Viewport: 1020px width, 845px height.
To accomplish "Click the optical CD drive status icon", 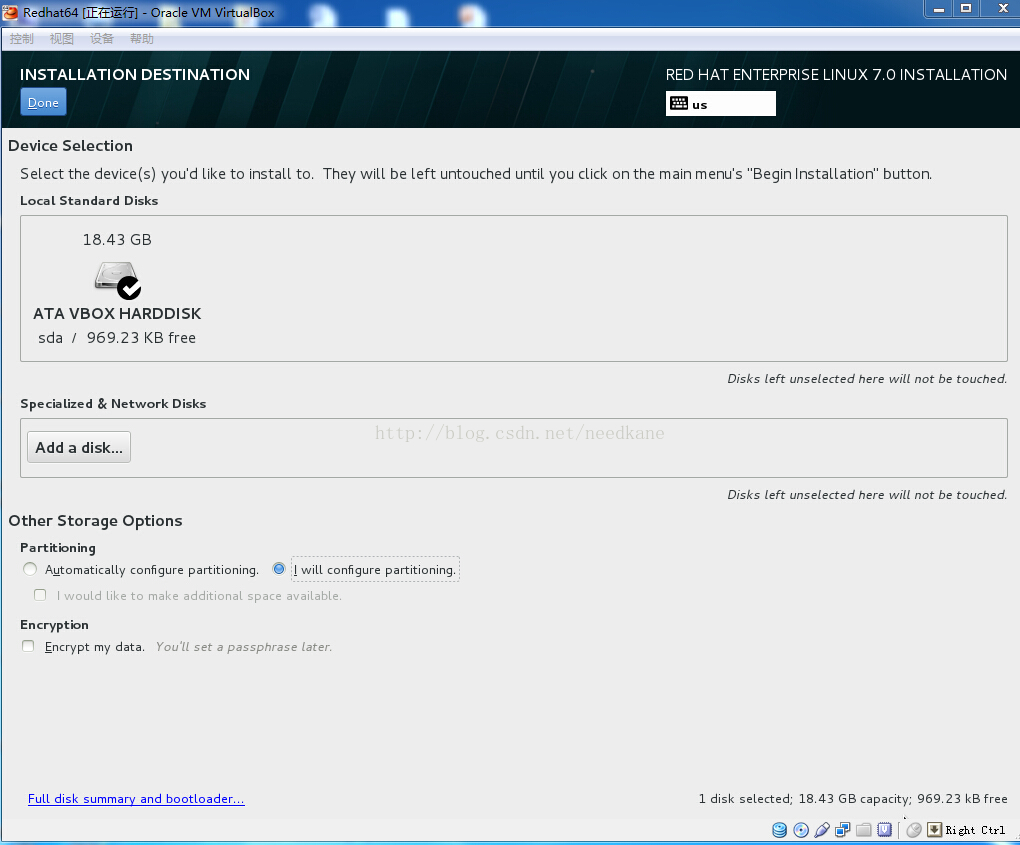I will (801, 830).
